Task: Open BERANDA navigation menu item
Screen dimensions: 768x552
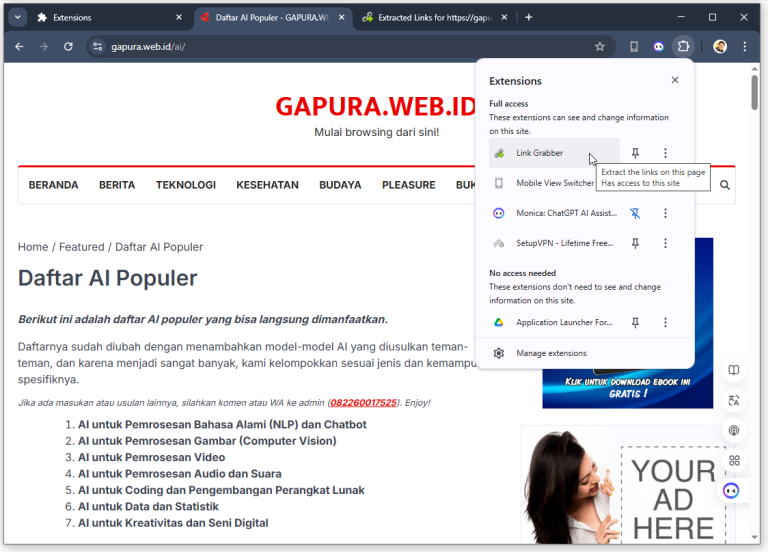Action: [x=53, y=185]
